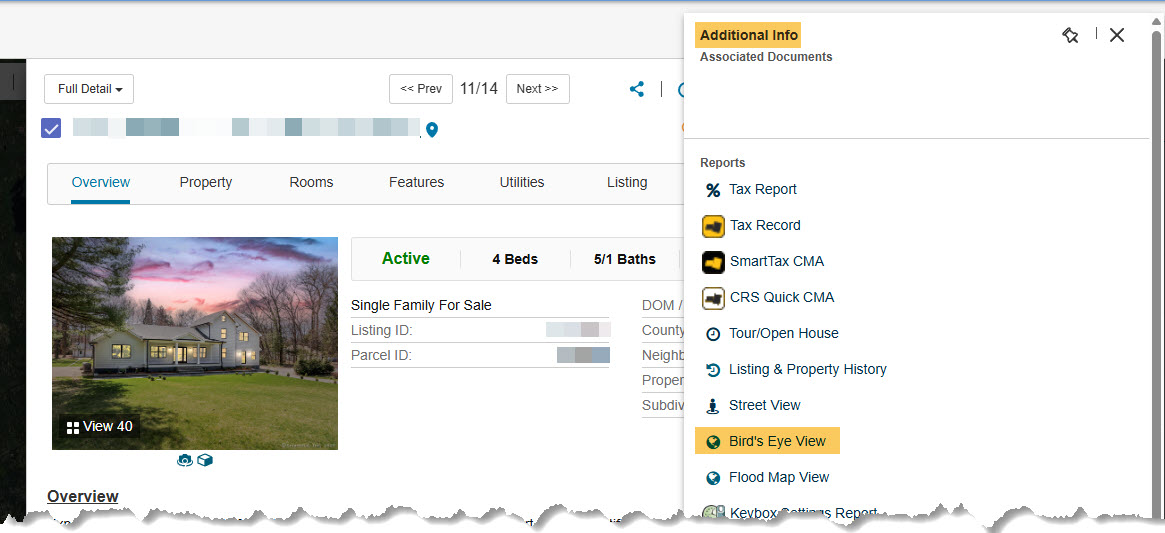
Task: Click the Tax Record yellow icon
Action: pyautogui.click(x=713, y=226)
